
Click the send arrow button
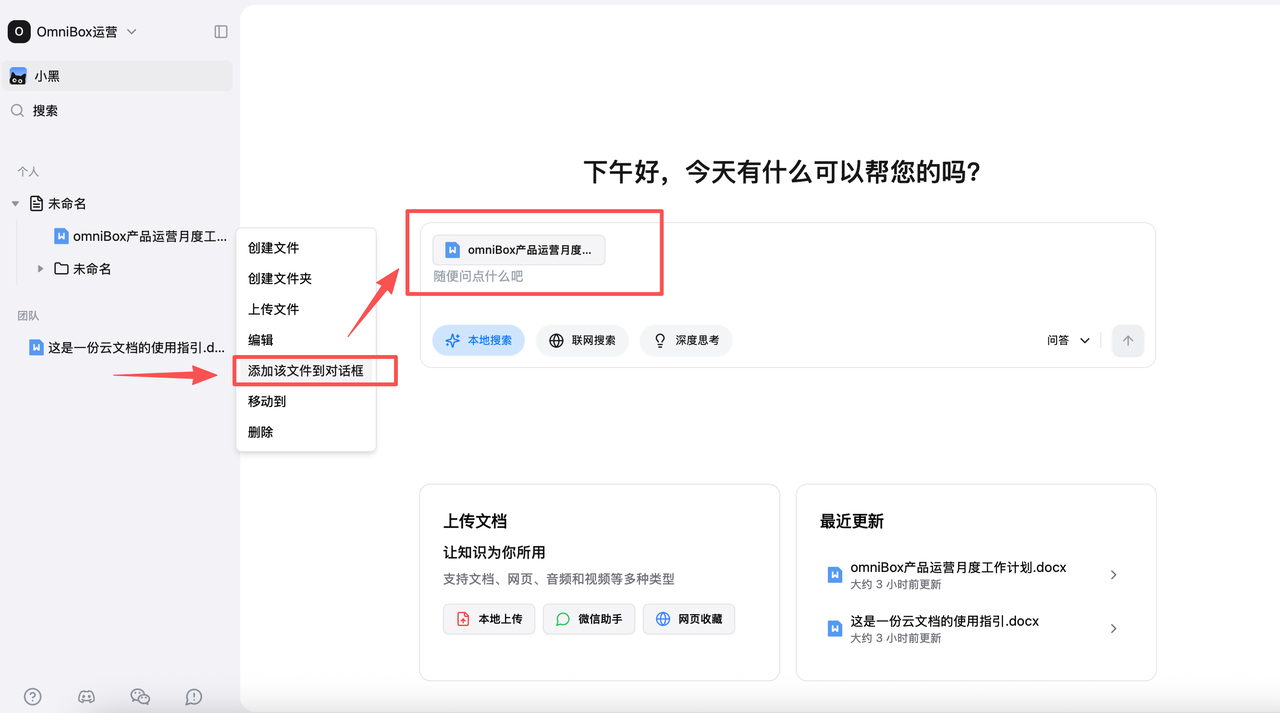click(1127, 341)
